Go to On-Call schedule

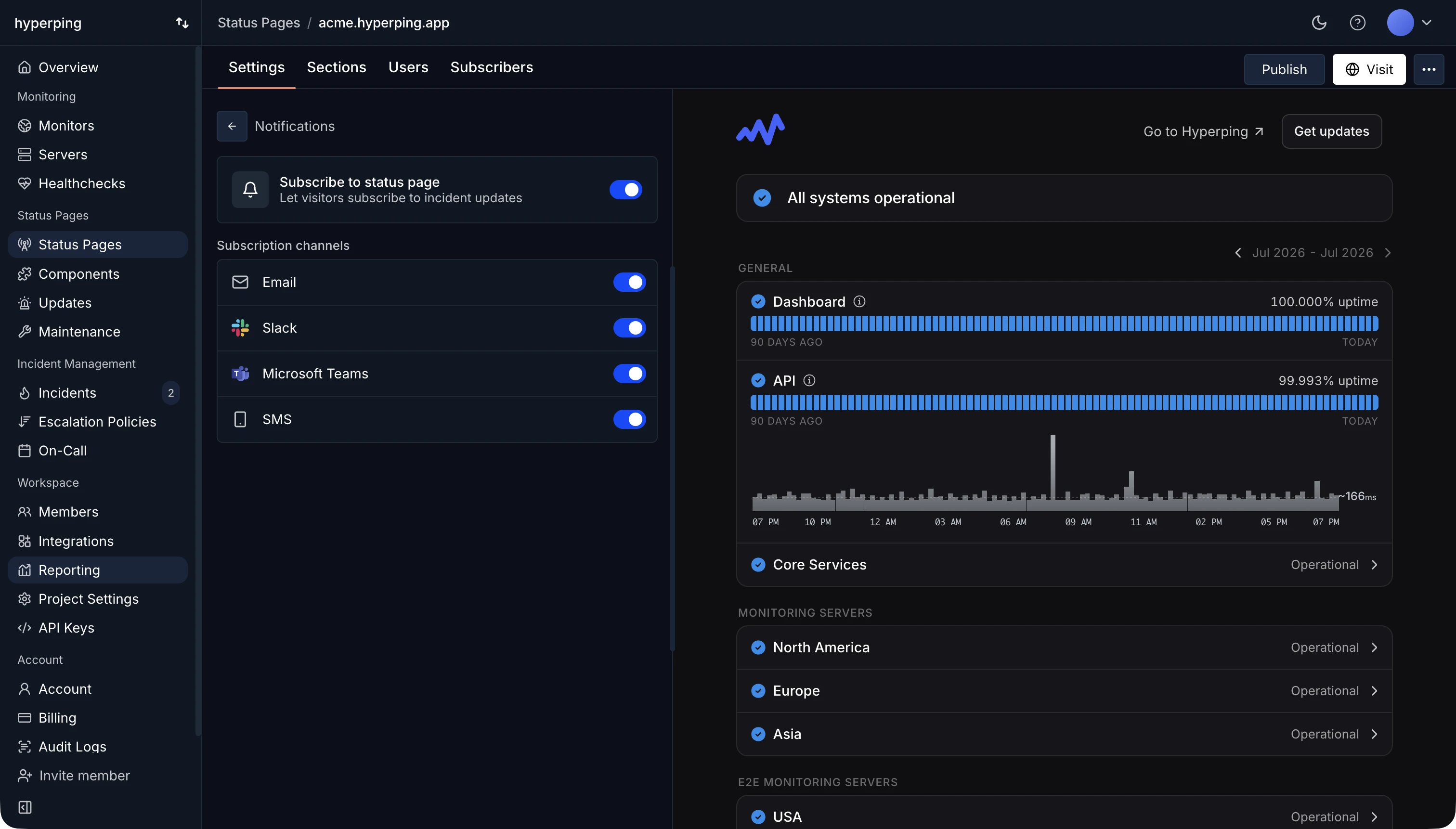point(97,451)
